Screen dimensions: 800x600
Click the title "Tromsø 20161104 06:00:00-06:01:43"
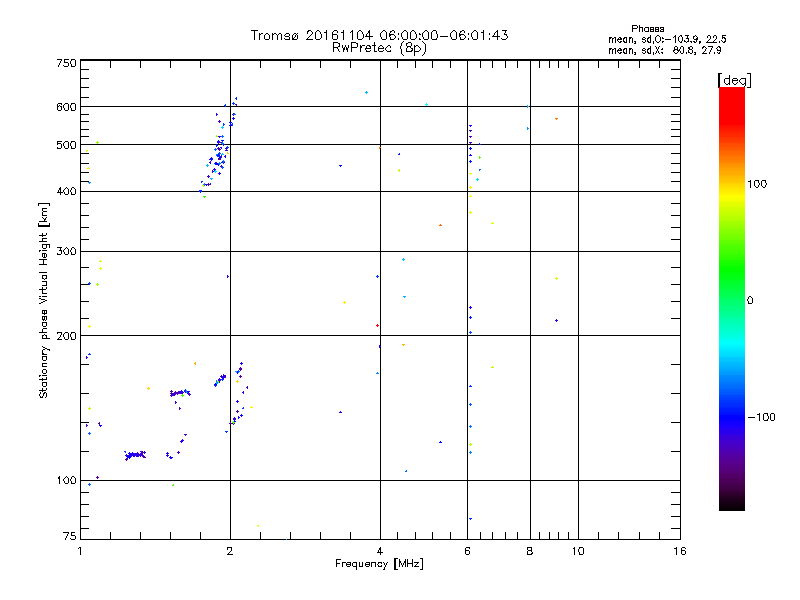point(379,35)
